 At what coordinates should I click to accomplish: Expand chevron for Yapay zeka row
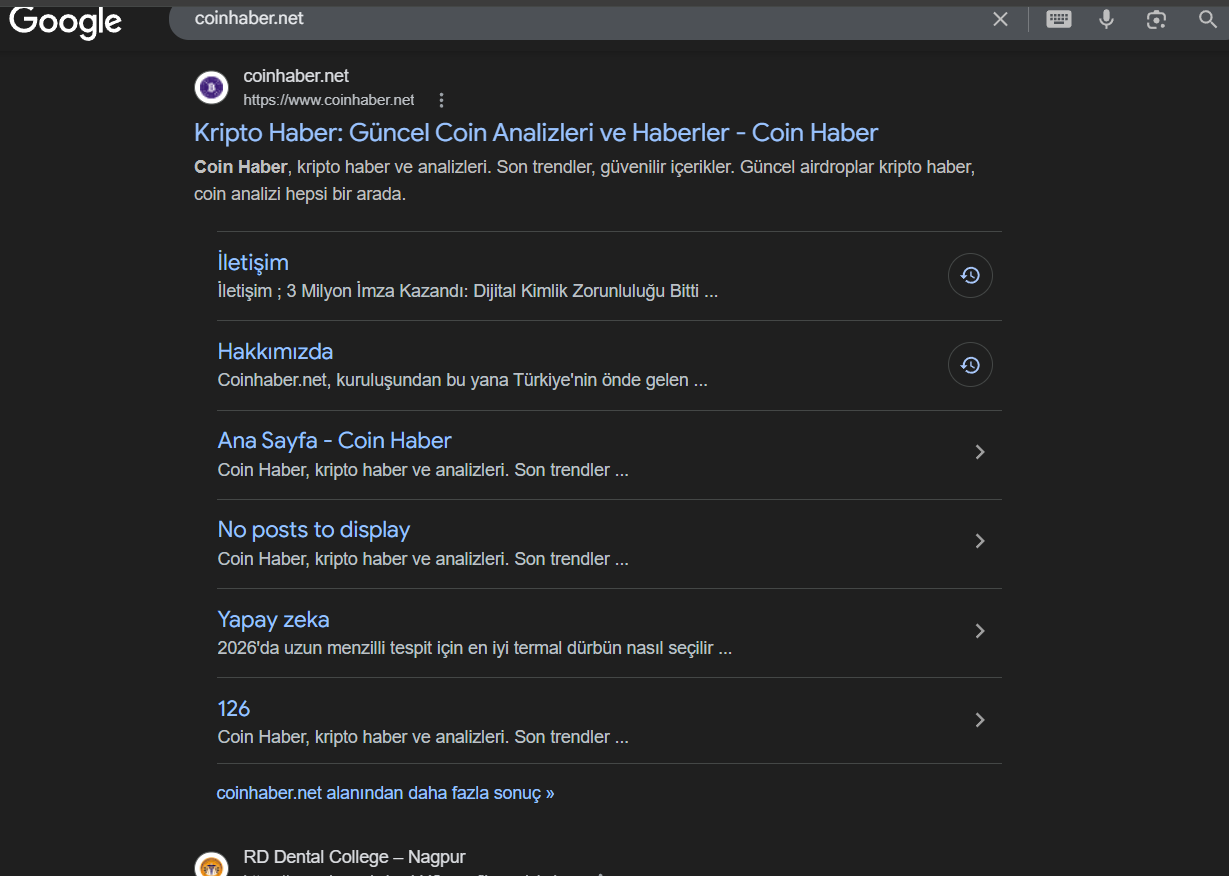tap(980, 631)
